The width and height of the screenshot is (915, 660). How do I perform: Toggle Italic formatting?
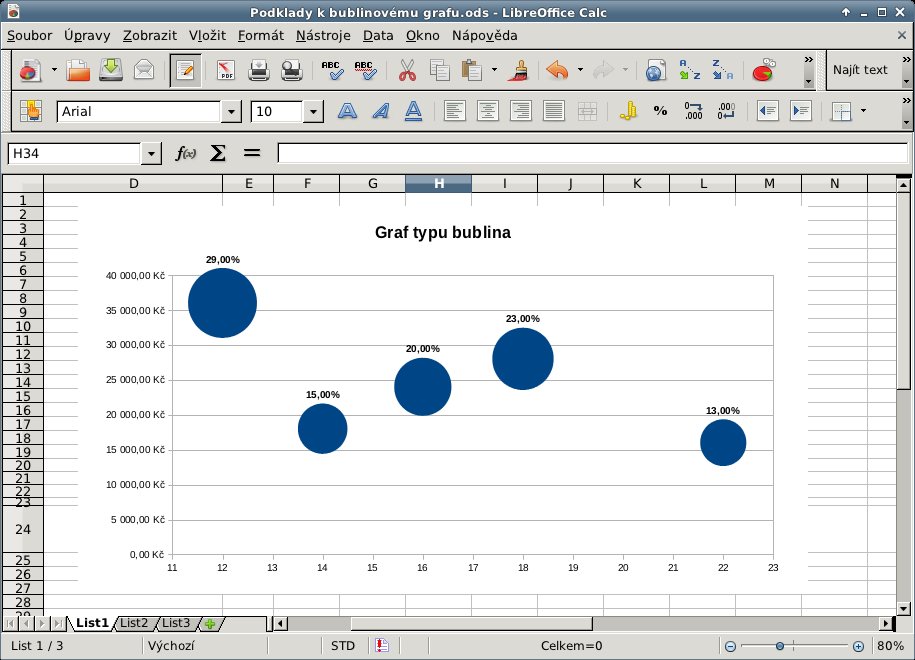click(x=380, y=111)
